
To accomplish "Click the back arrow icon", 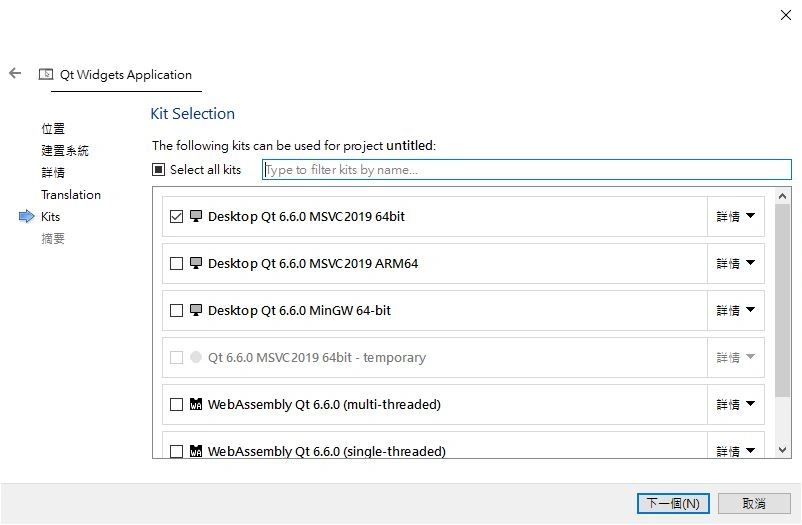I will click(15, 74).
